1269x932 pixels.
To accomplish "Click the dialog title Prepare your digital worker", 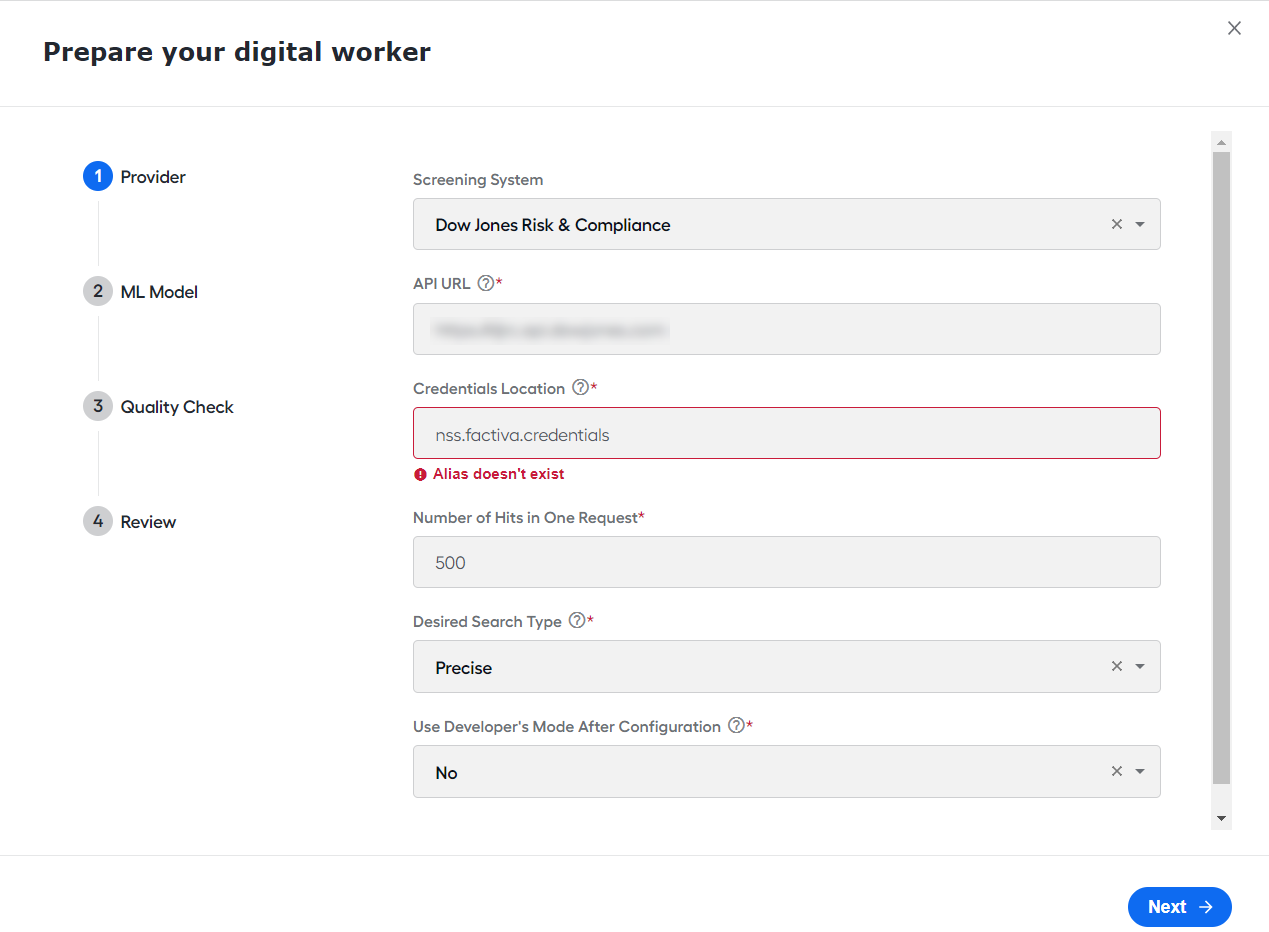I will 237,52.
